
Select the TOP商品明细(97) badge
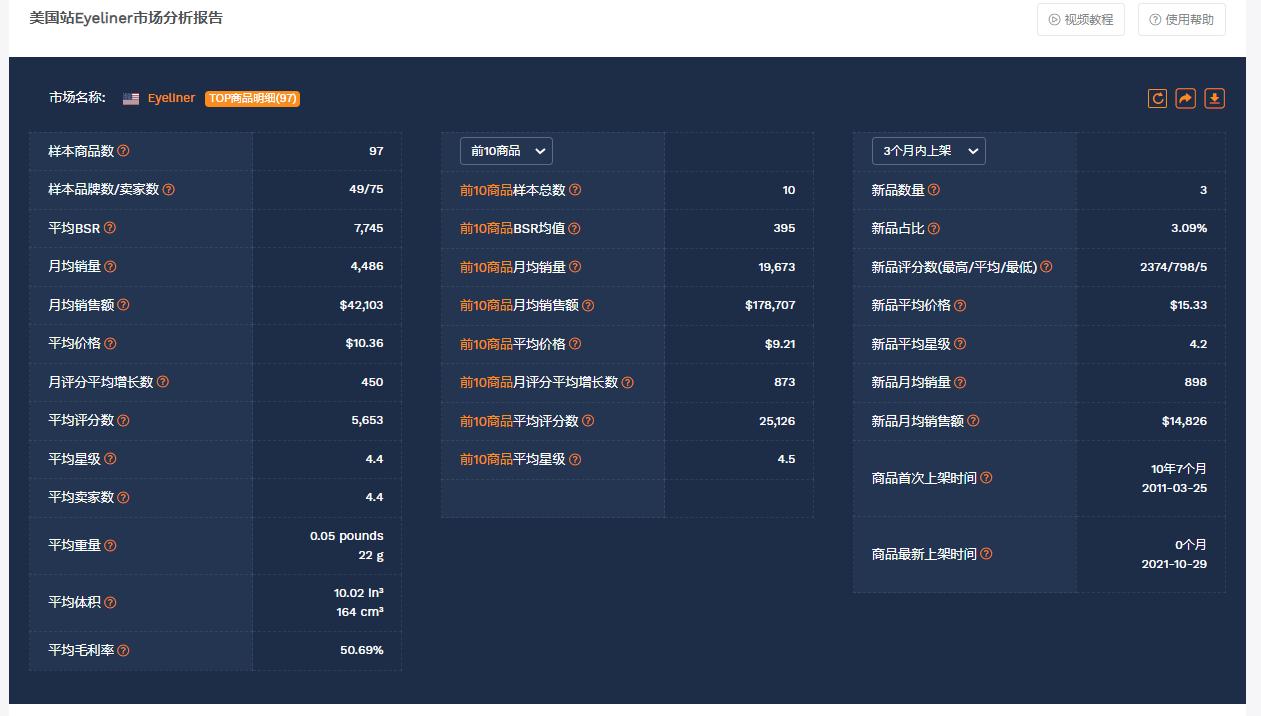pos(254,98)
